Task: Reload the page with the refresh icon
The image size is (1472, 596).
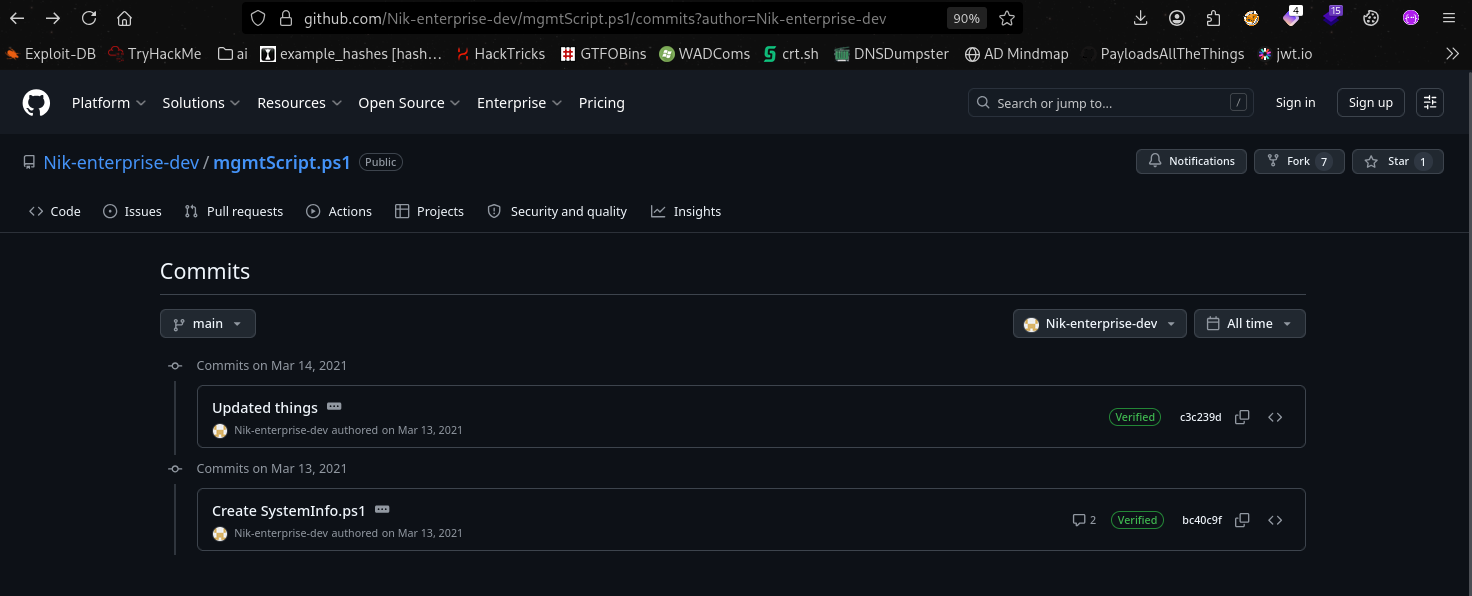Action: click(x=89, y=18)
